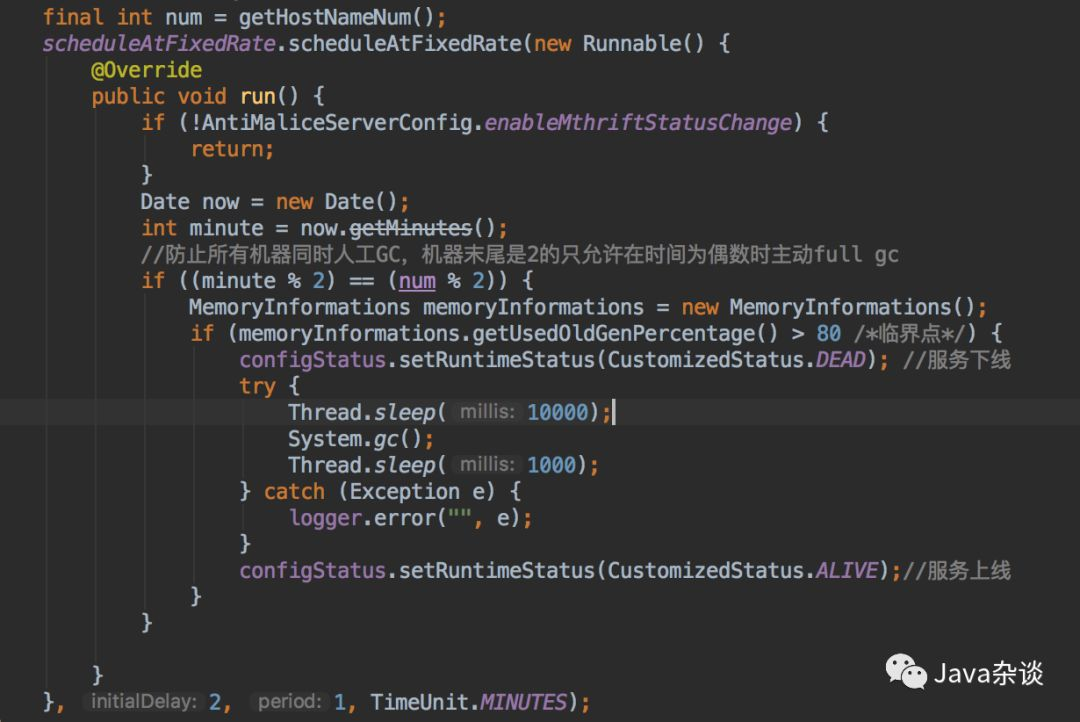Click the //服务下线 comment
This screenshot has width=1080, height=722.
pyautogui.click(x=957, y=360)
